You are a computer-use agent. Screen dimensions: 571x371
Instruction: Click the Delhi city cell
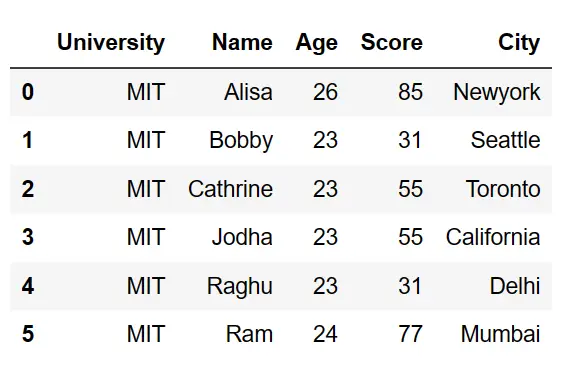tap(515, 286)
